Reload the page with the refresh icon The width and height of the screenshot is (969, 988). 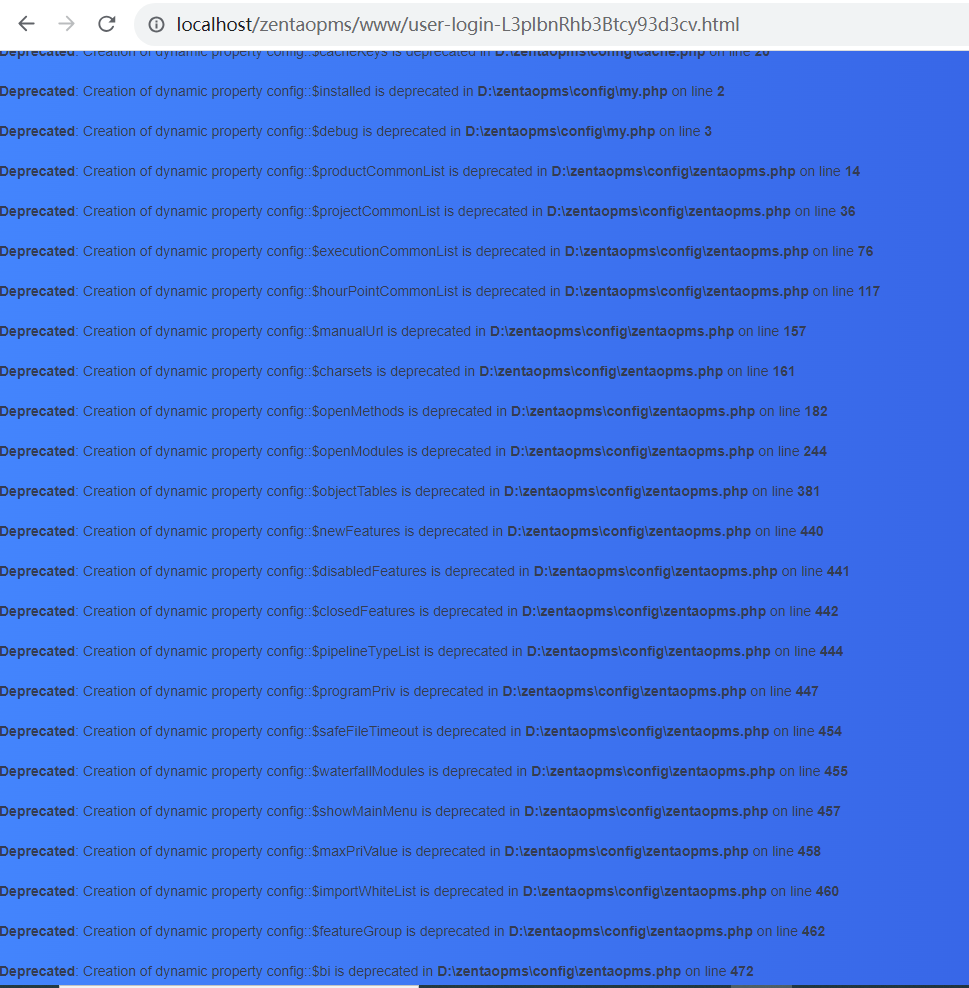[106, 24]
